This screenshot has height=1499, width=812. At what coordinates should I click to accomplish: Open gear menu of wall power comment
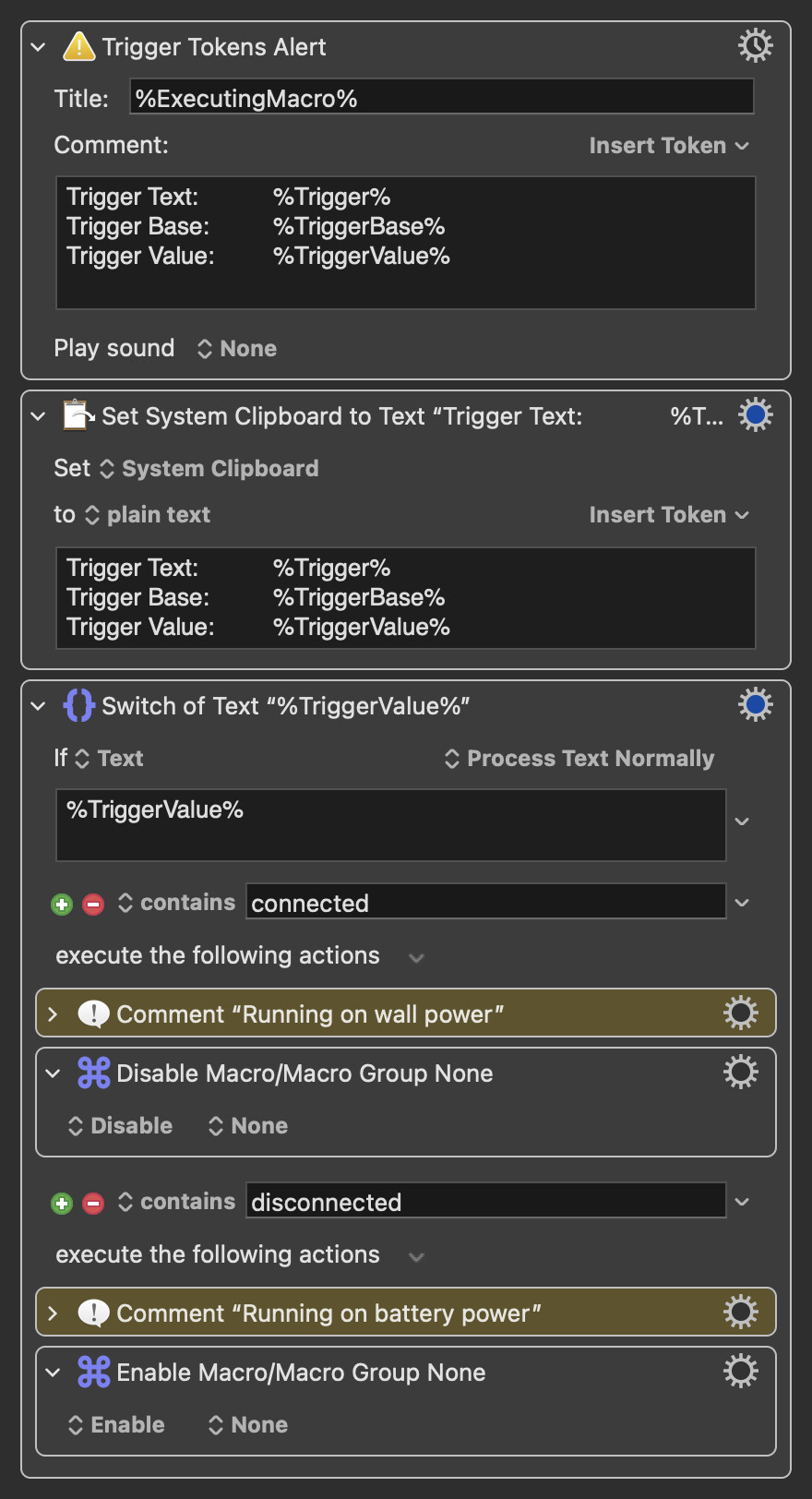740,1013
